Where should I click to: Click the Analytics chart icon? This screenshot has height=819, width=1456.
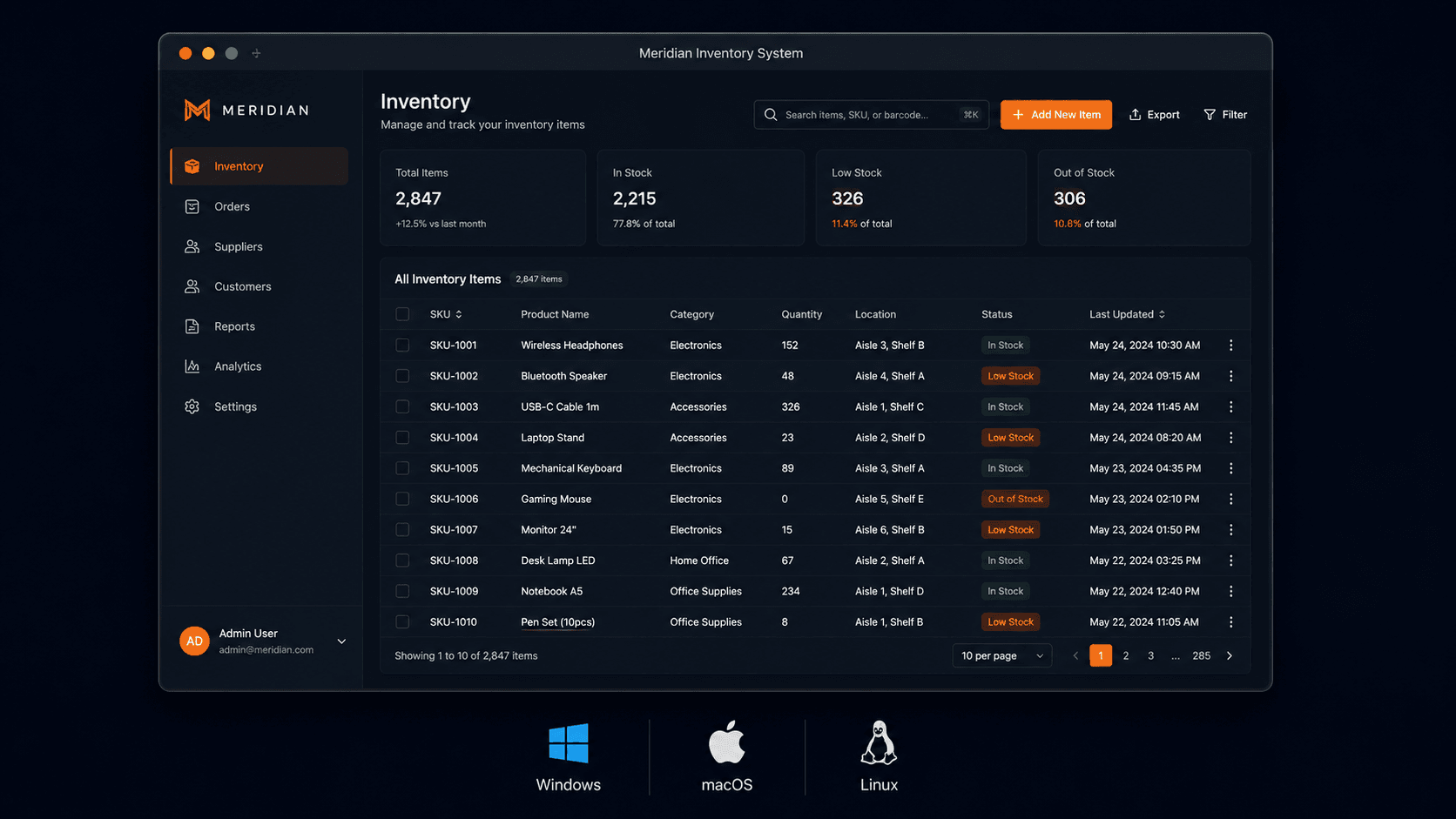(192, 366)
